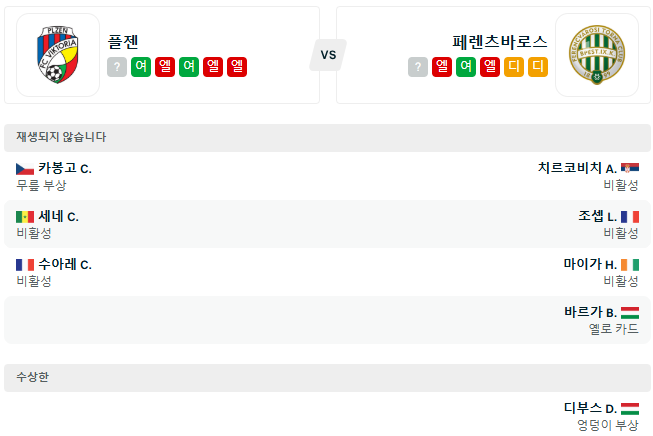Image resolution: width=653 pixels, height=436 pixels.
Task: Click 플젠's first green 여 form badge
Action: tap(141, 67)
